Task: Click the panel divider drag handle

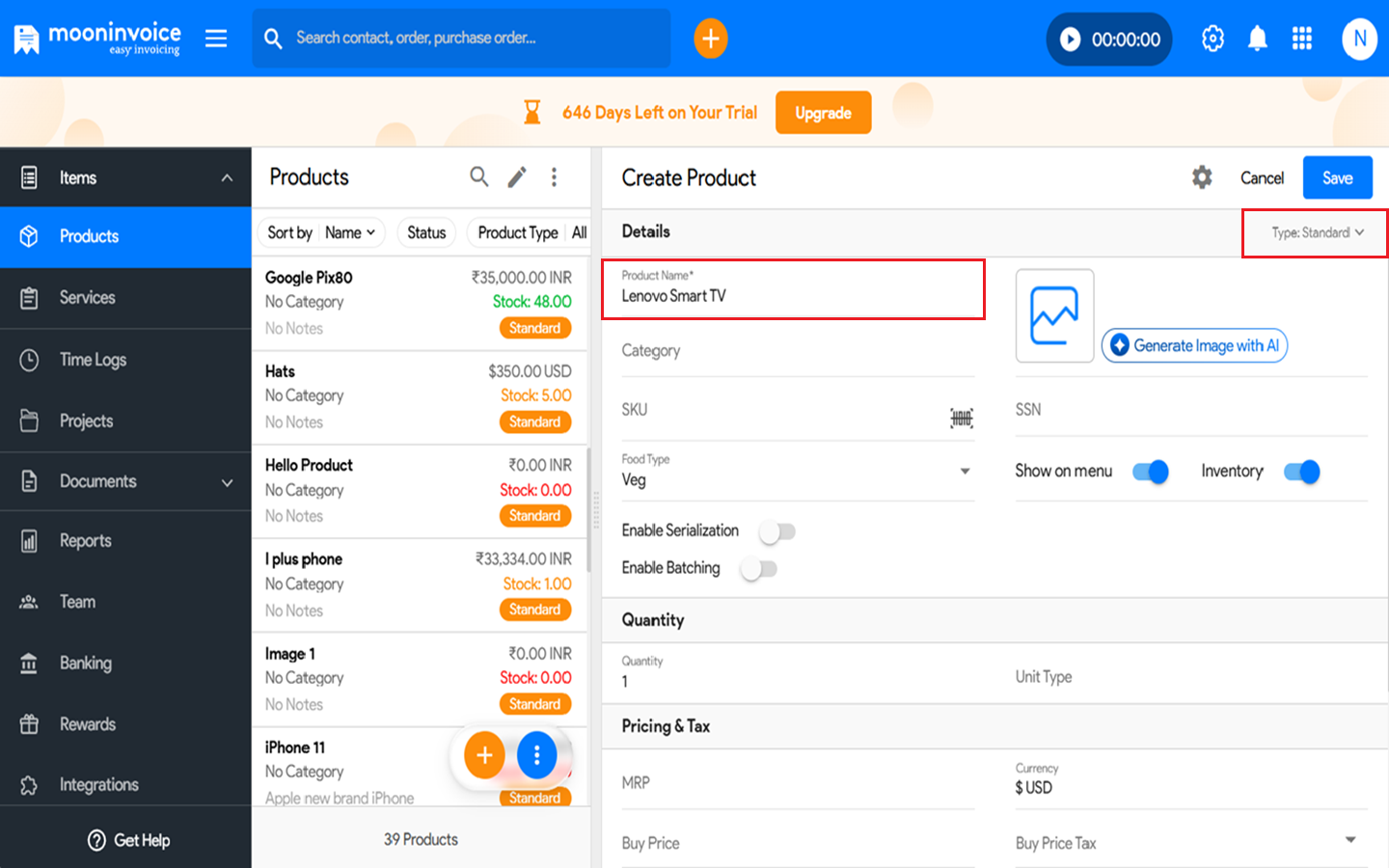Action: click(596, 509)
